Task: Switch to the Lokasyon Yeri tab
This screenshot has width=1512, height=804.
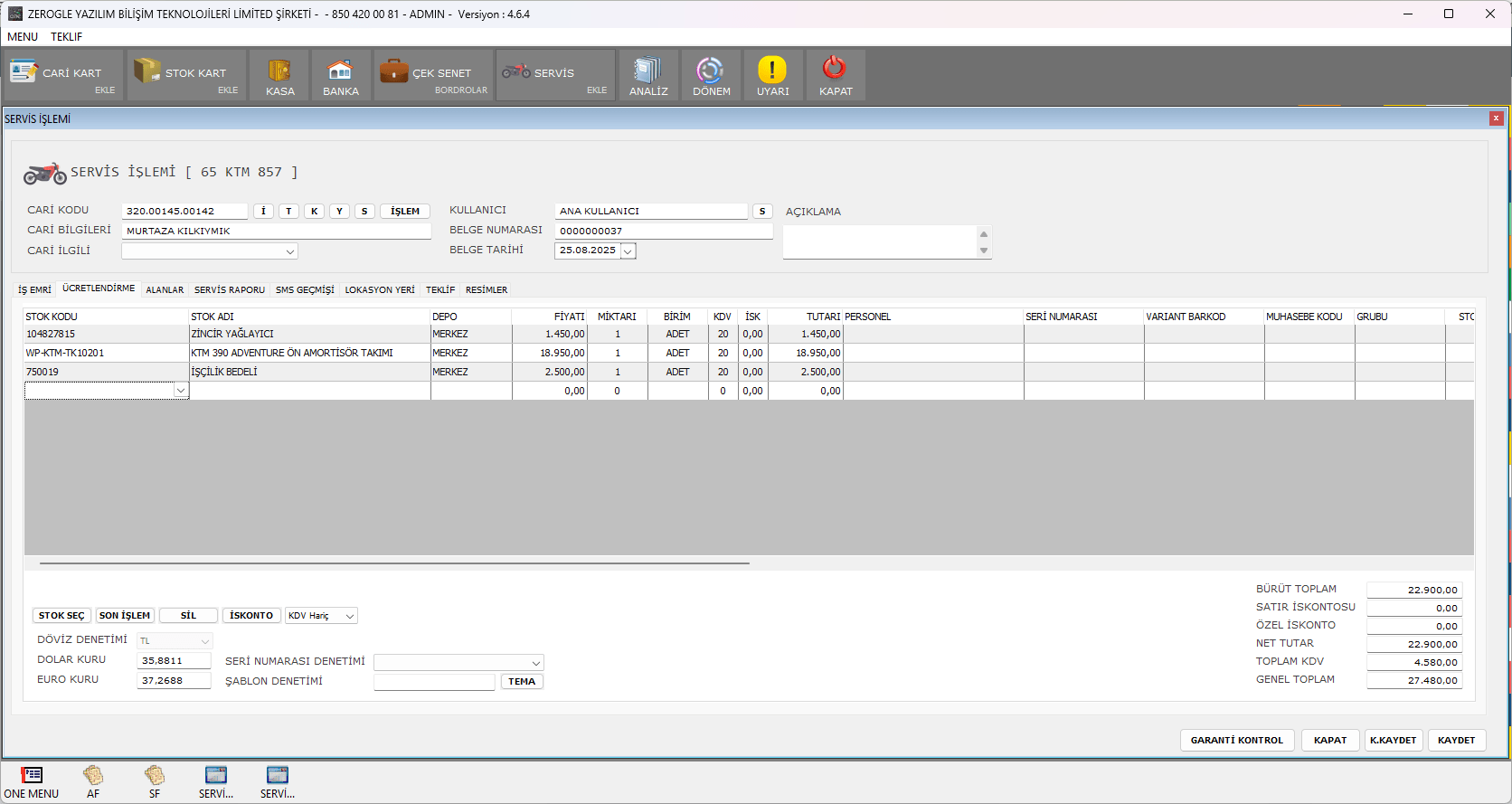Action: point(380,290)
